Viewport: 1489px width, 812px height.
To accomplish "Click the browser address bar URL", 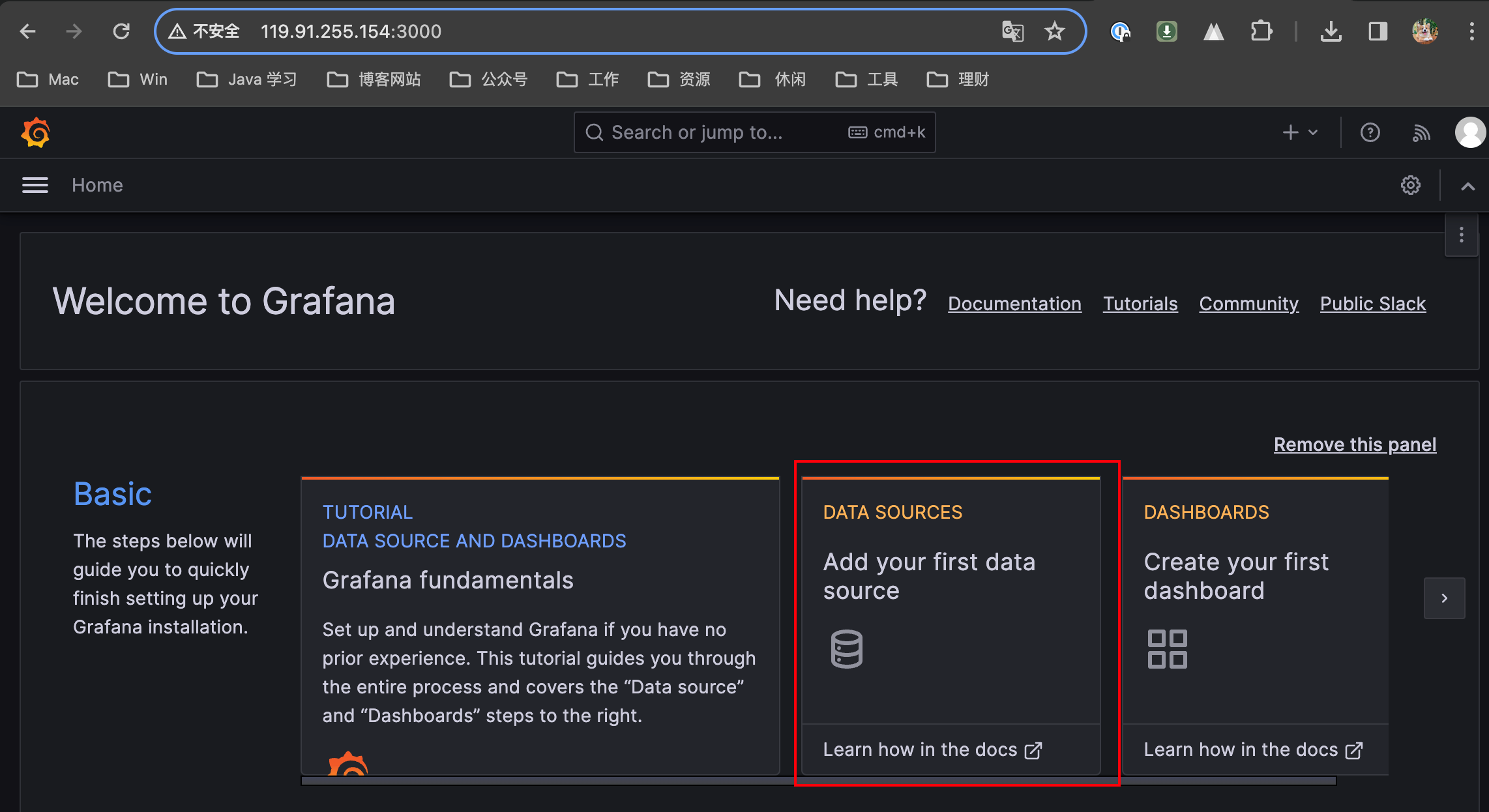I will (x=351, y=31).
